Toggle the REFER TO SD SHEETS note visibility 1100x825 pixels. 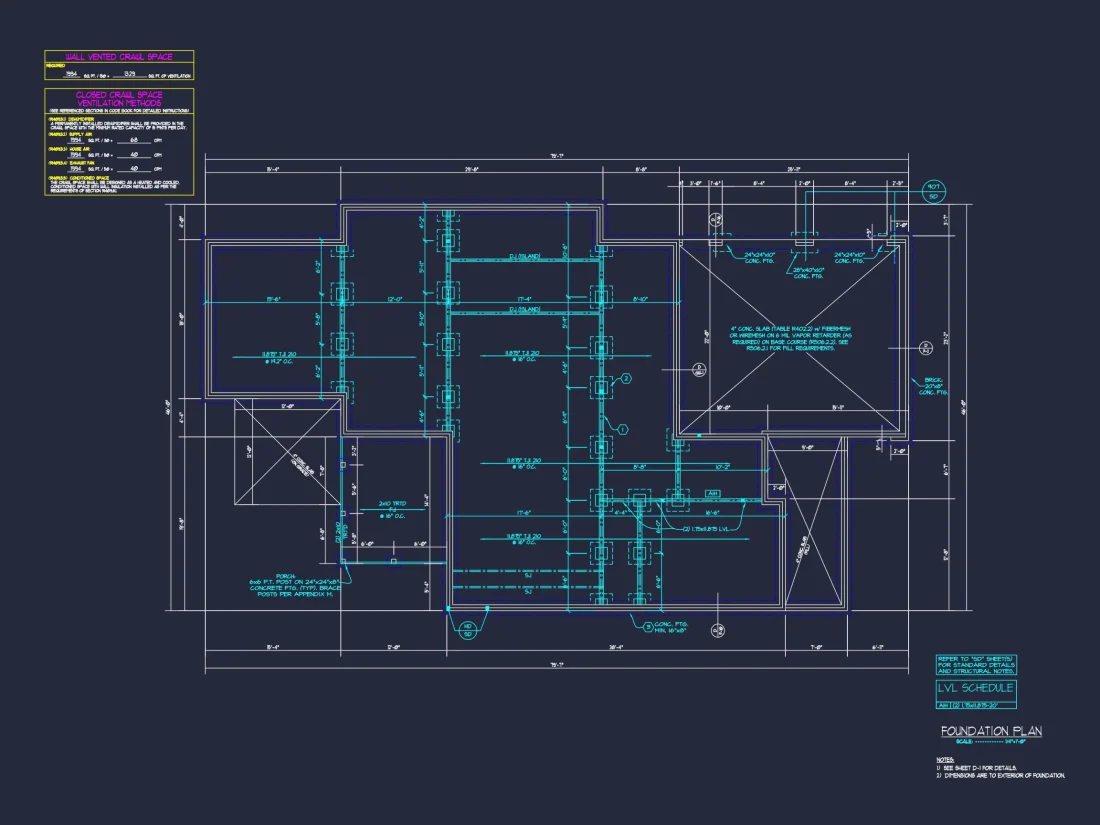coord(977,664)
